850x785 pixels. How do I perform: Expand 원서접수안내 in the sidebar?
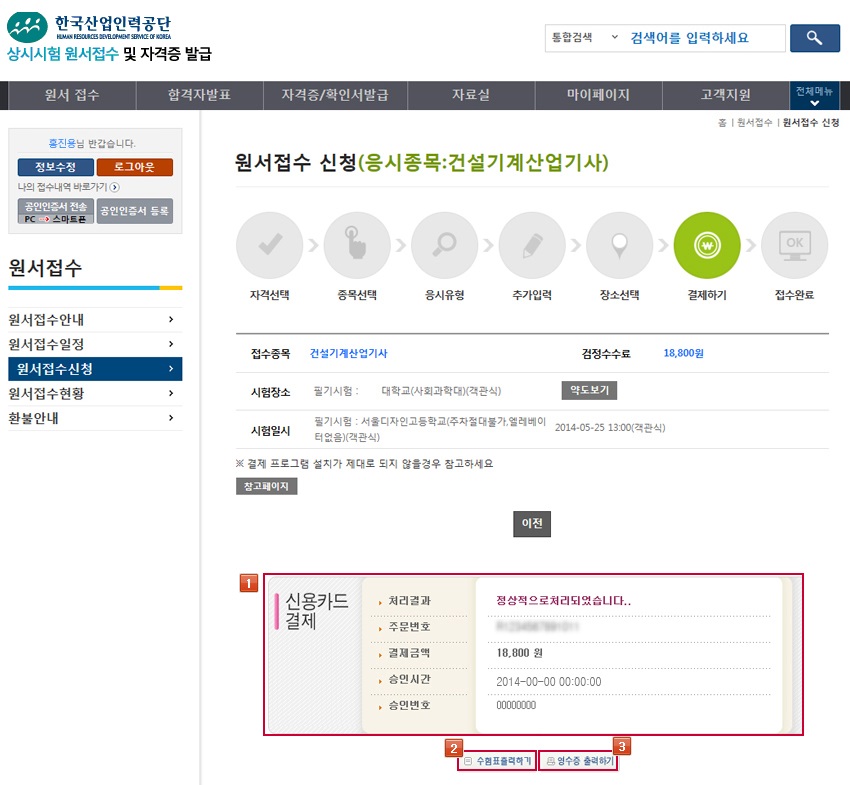(x=94, y=320)
